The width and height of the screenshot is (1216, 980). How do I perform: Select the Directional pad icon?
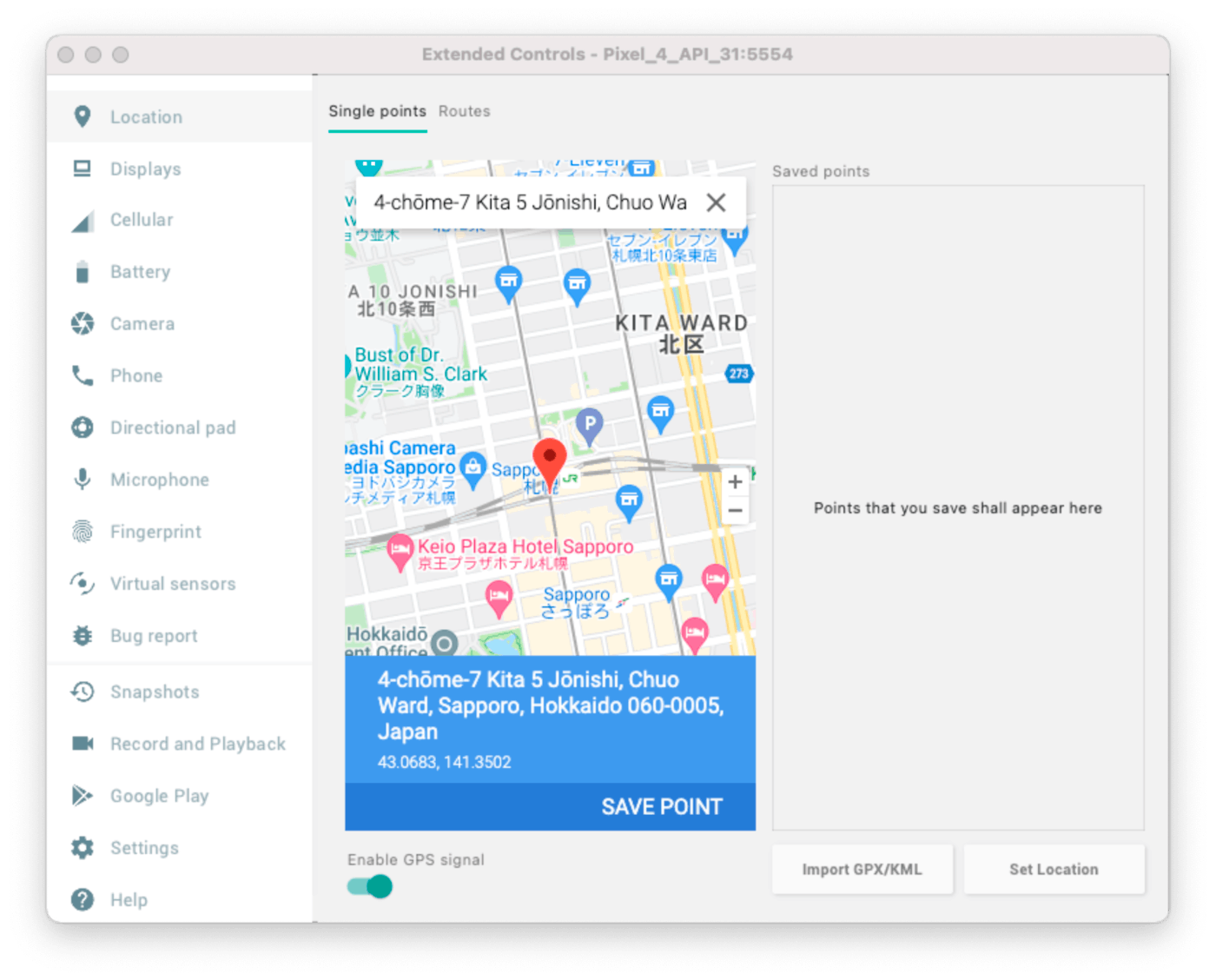pyautogui.click(x=83, y=427)
